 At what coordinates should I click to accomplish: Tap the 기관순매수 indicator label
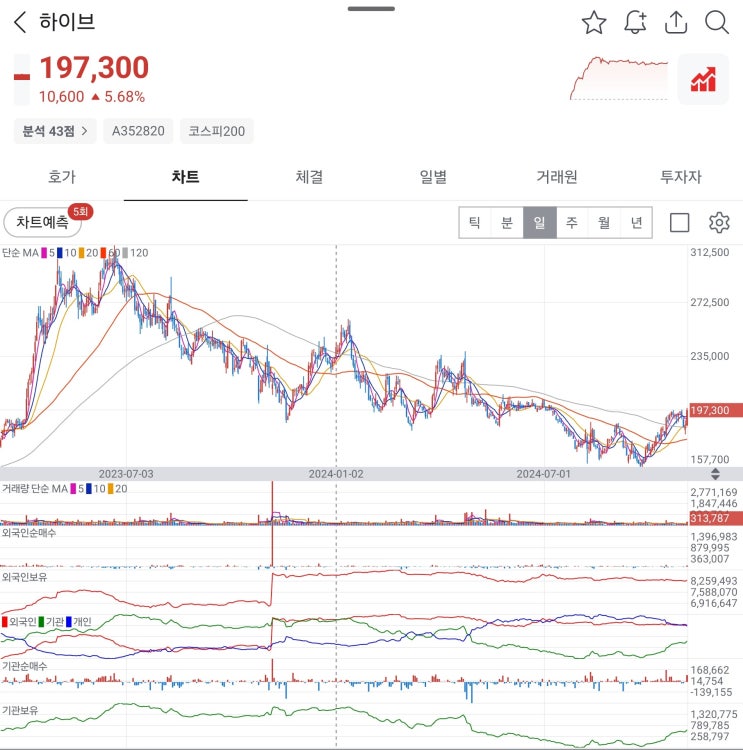coord(24,666)
